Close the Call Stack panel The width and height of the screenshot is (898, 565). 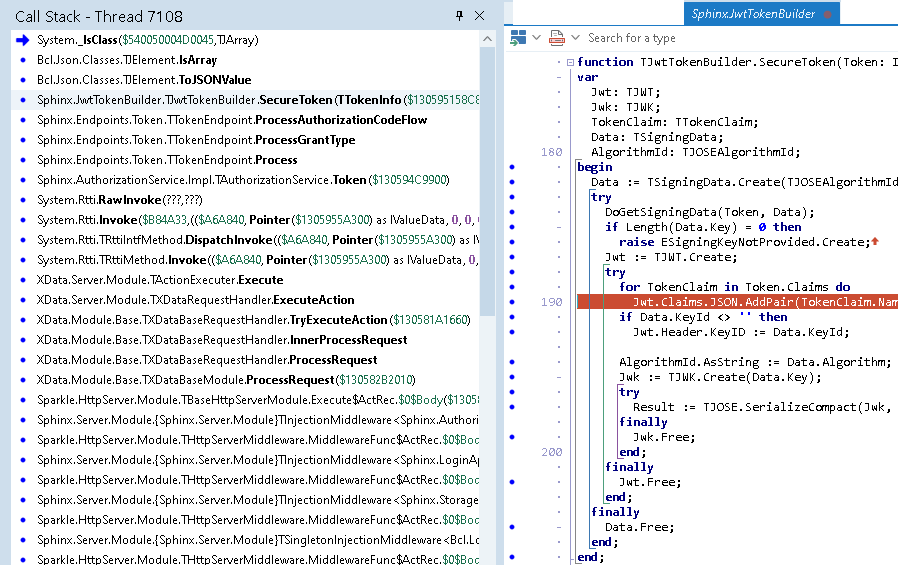click(x=479, y=16)
